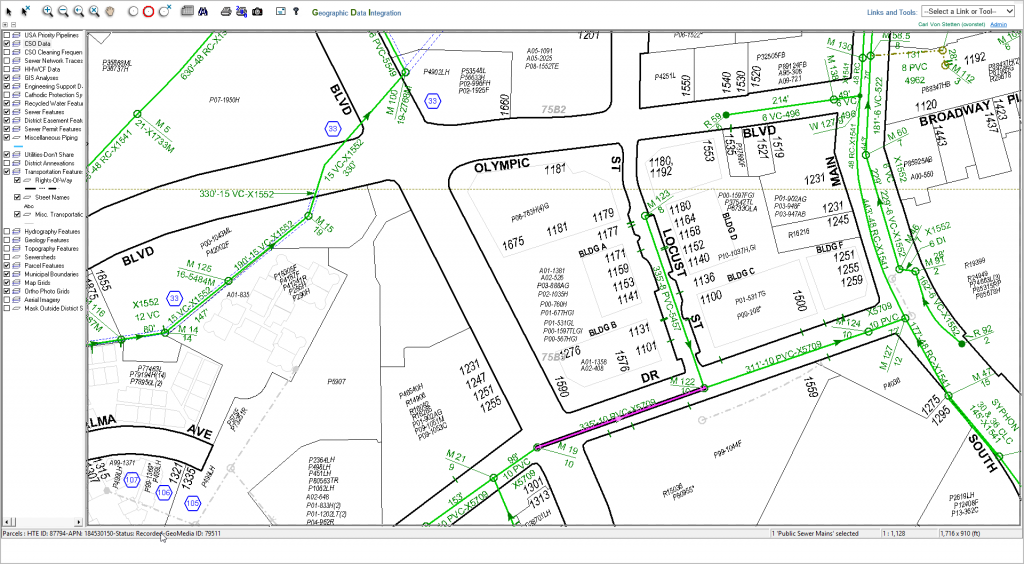Select the arrow pointer tool
Image resolution: width=1024 pixels, height=564 pixels.
(x=8, y=11)
